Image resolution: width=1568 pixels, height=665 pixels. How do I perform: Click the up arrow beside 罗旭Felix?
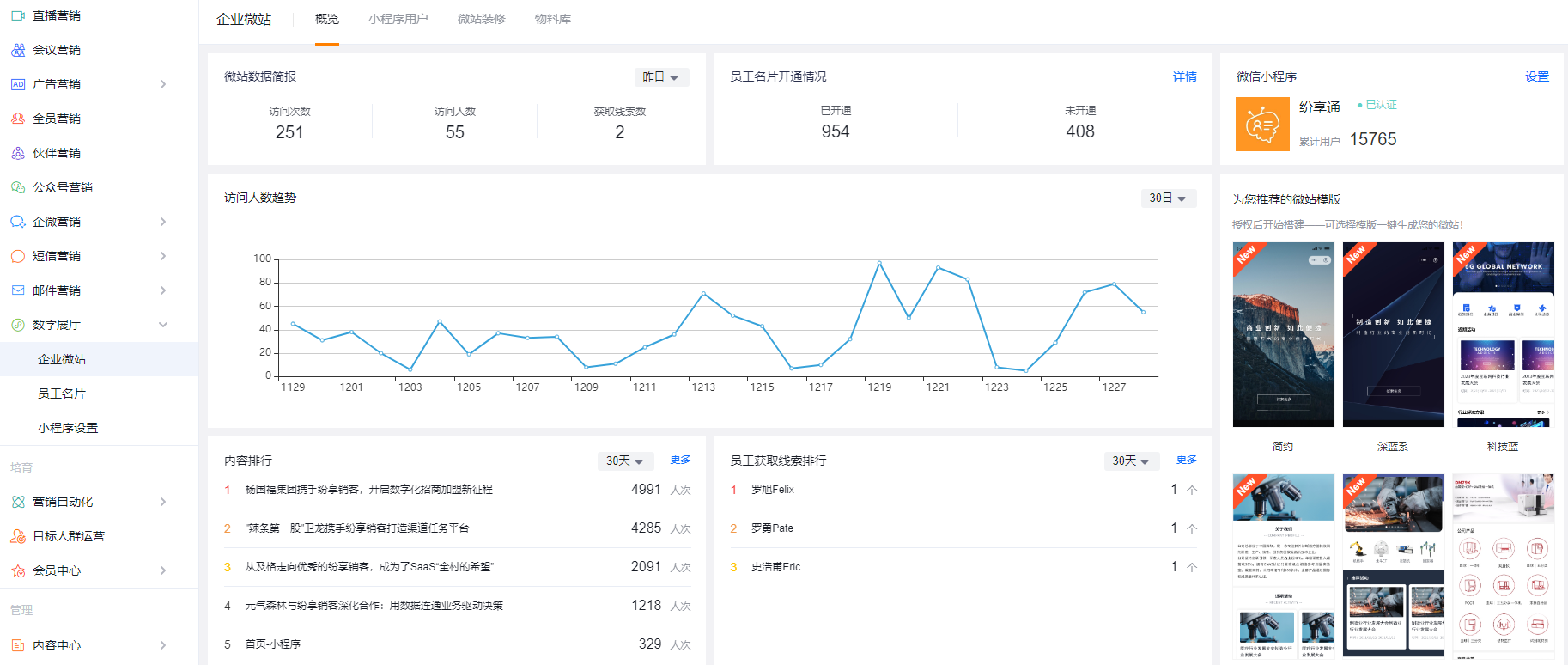pos(1192,490)
